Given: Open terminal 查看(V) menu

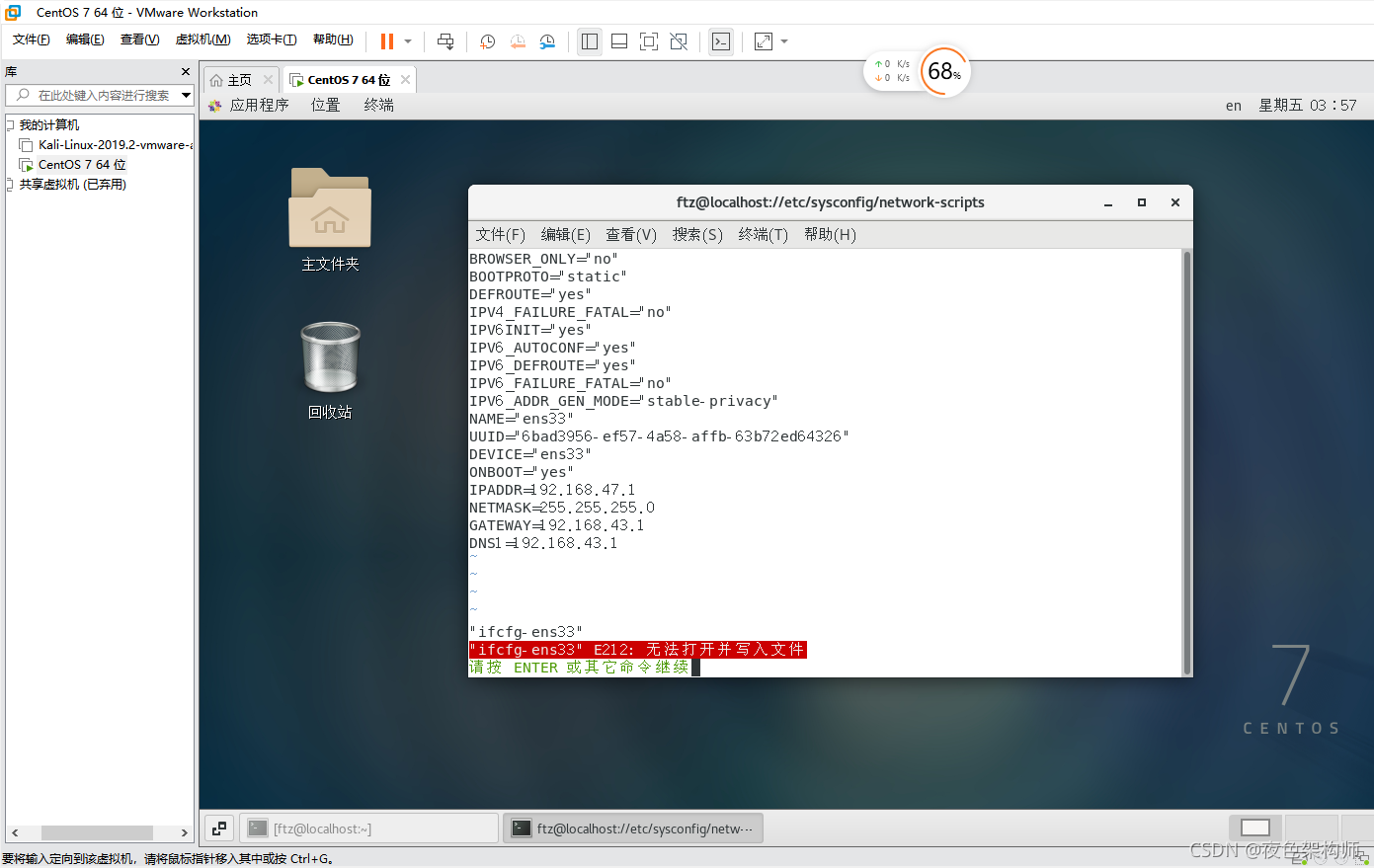Looking at the screenshot, I should [x=631, y=235].
